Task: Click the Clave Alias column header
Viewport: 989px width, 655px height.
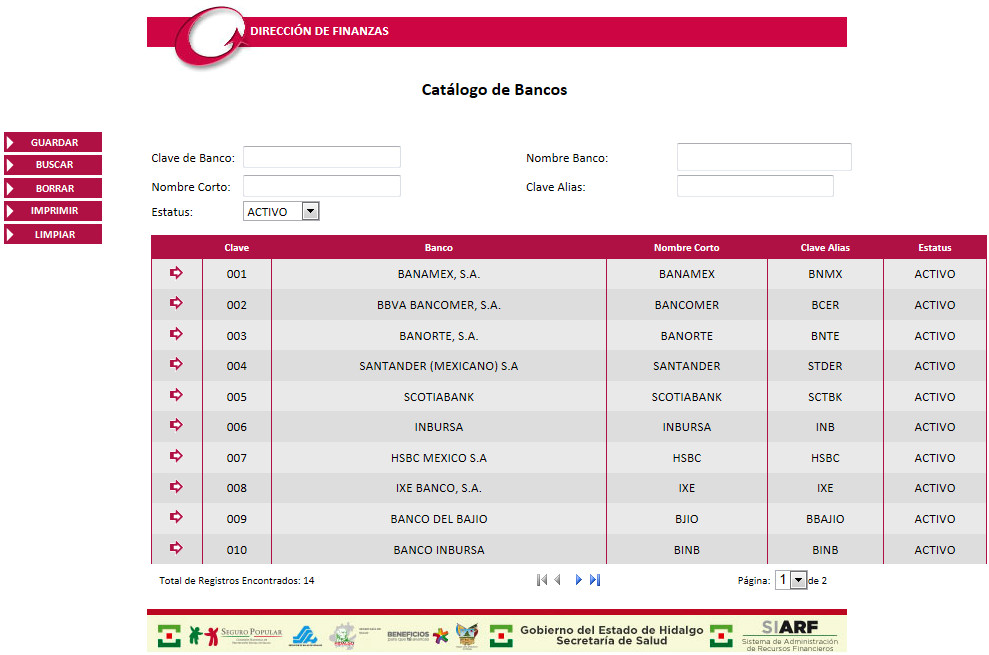Action: click(x=825, y=247)
